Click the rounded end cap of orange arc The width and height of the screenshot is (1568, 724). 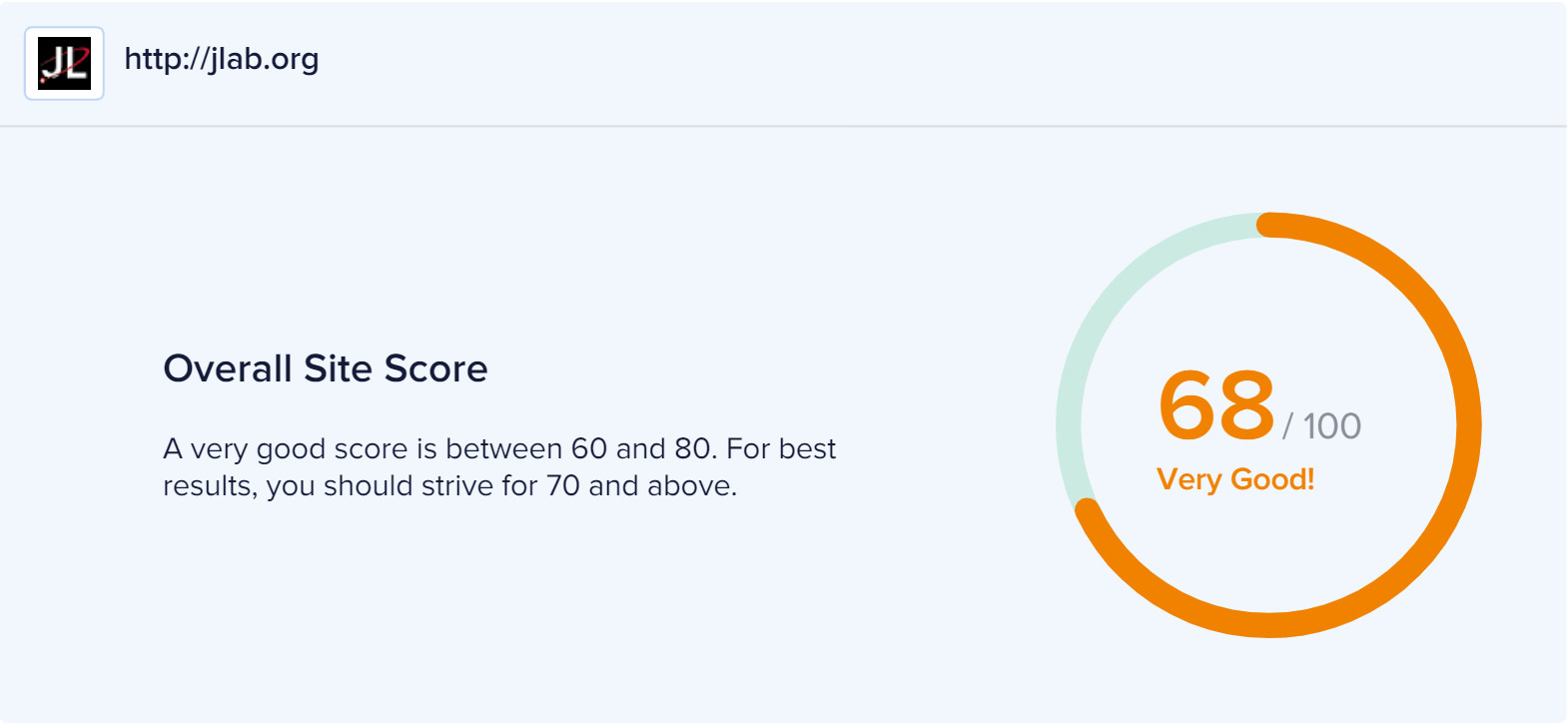click(1087, 509)
